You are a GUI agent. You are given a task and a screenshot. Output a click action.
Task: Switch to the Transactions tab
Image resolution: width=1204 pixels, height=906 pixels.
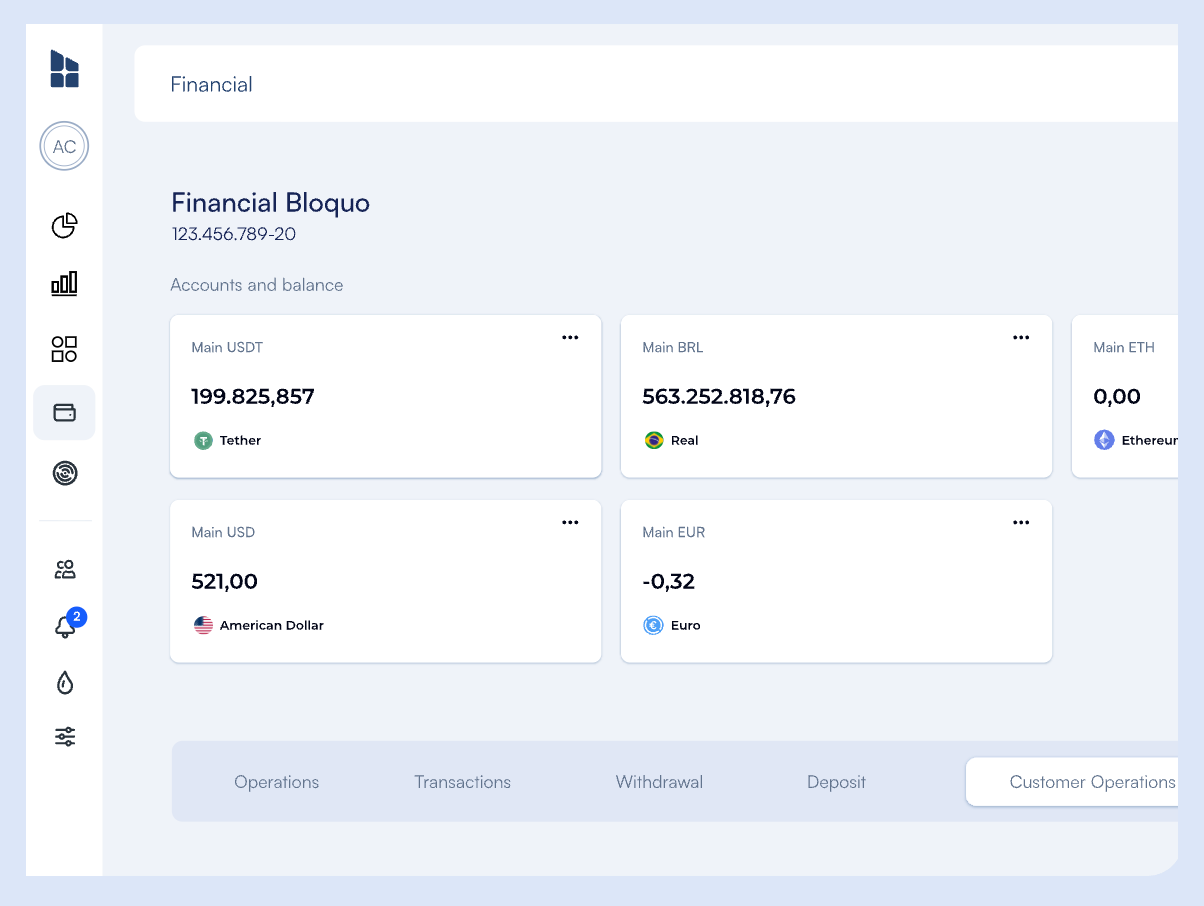click(x=462, y=782)
